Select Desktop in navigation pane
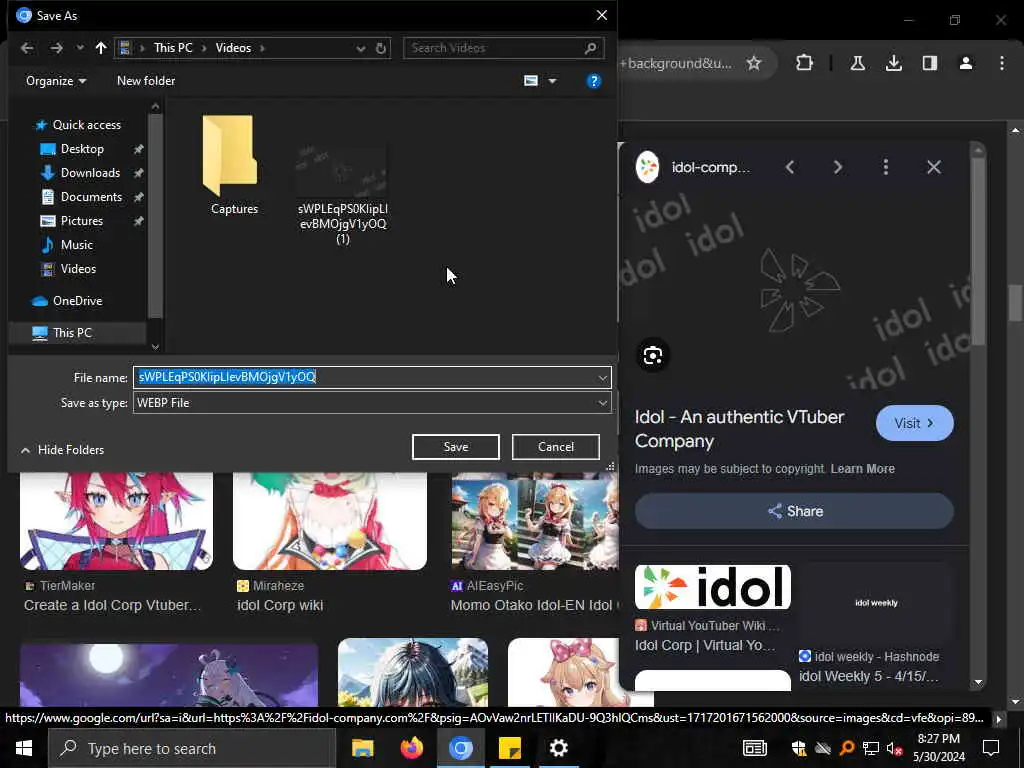This screenshot has width=1024, height=768. click(x=82, y=149)
